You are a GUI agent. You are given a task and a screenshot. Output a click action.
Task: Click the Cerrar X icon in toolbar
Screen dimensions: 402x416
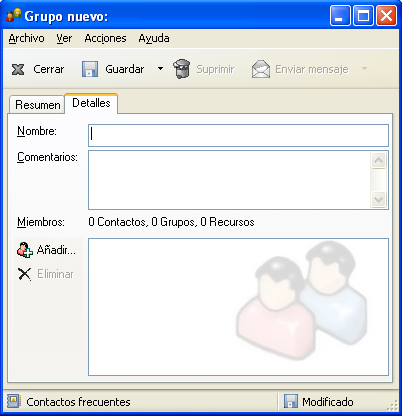point(18,69)
